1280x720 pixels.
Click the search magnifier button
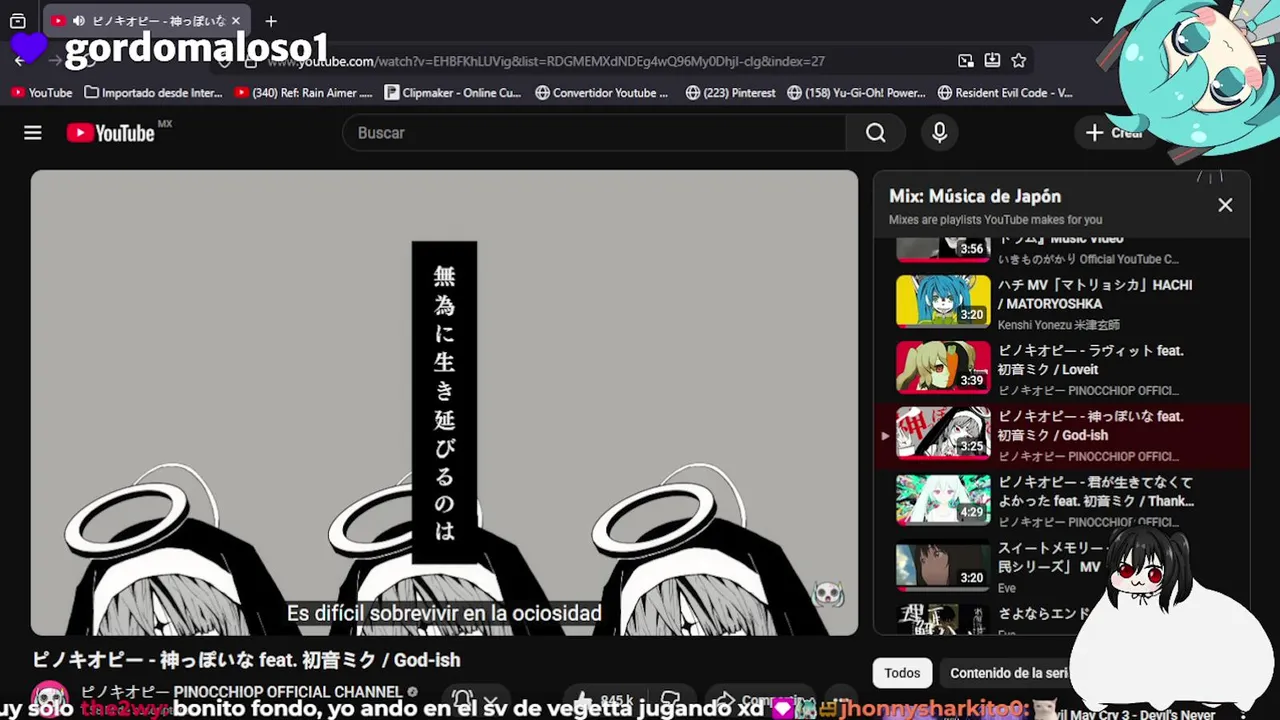coord(876,133)
